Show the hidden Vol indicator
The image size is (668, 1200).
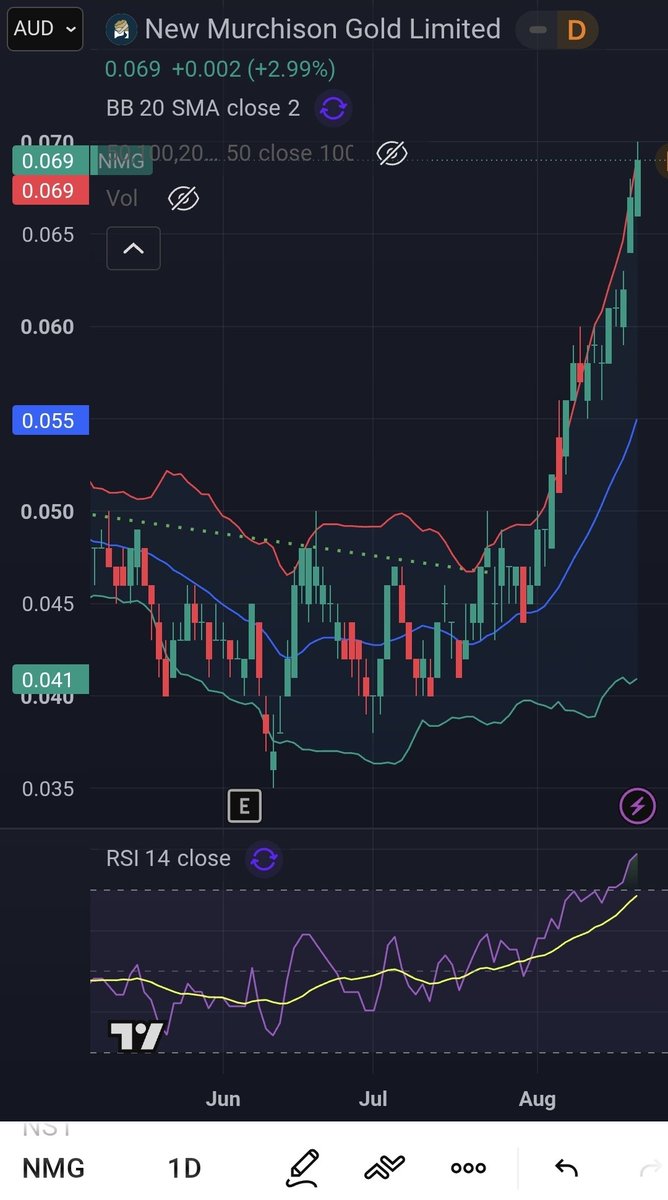183,198
